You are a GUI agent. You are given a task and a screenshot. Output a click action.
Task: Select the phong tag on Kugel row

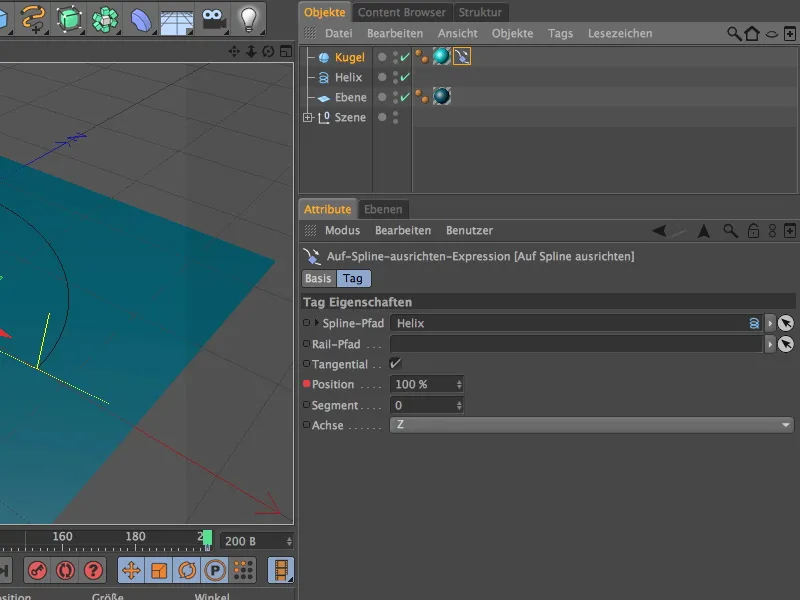coord(421,56)
